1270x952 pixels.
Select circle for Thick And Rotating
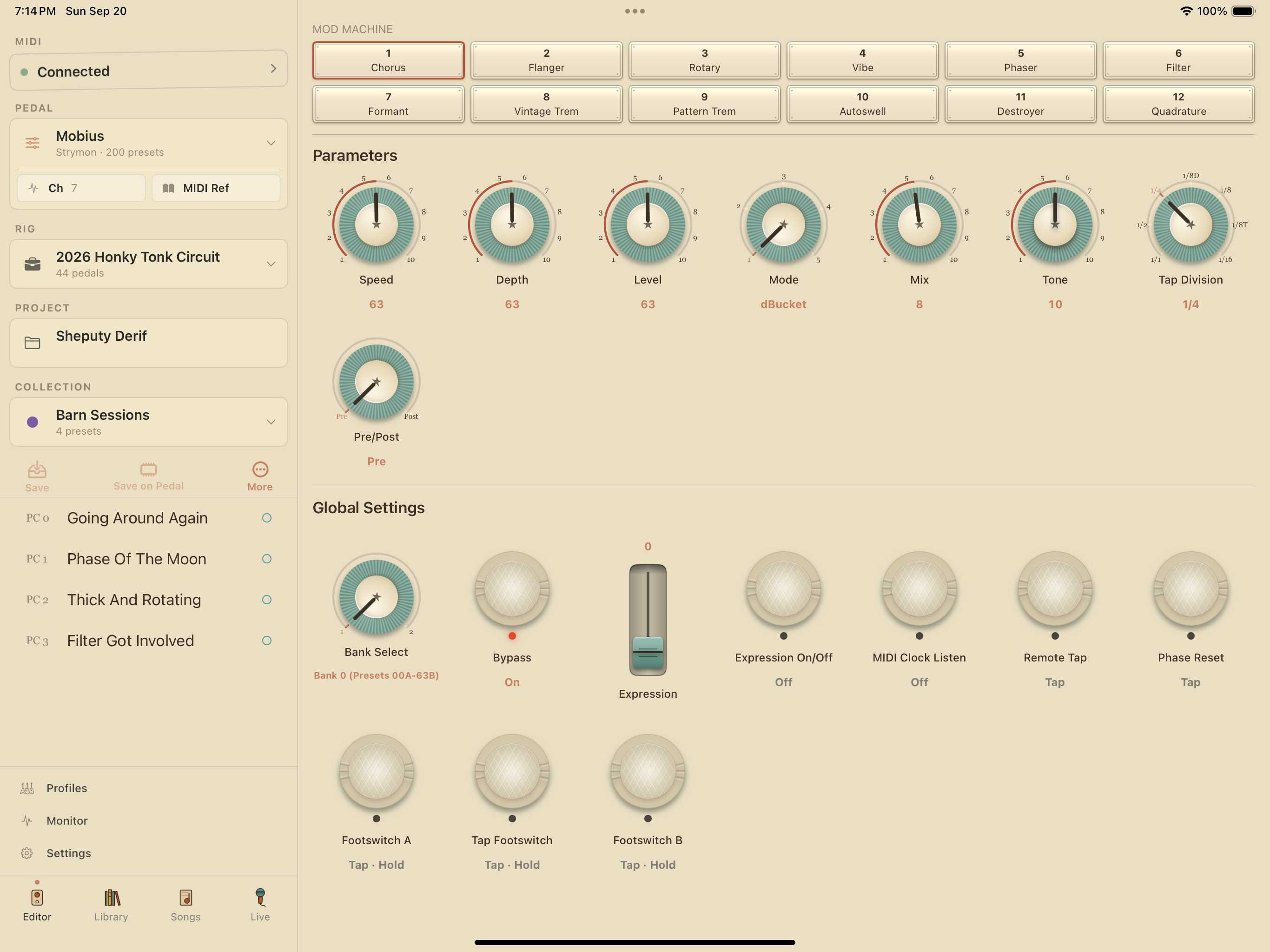point(266,600)
